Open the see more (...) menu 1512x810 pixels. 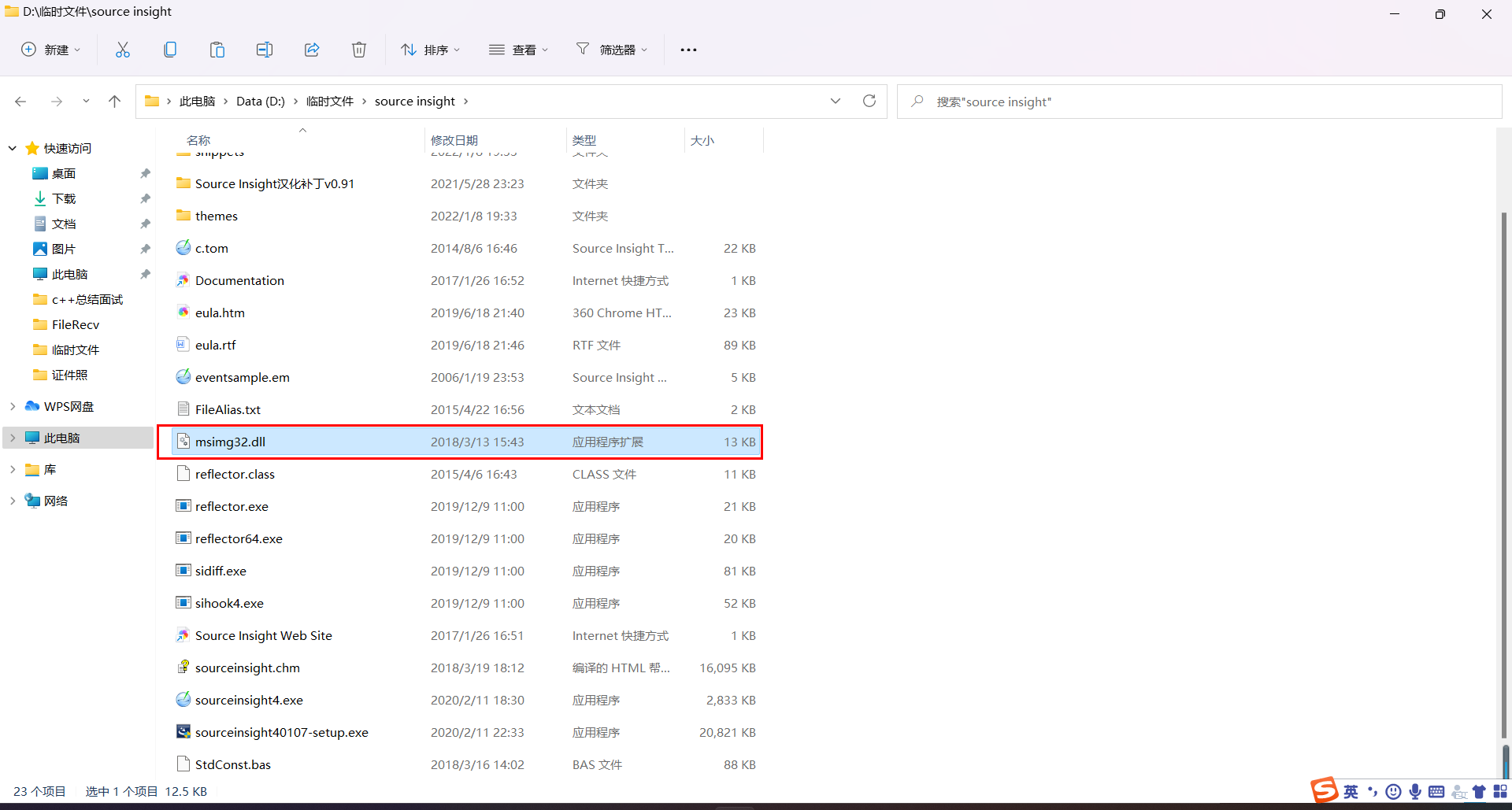tap(688, 49)
